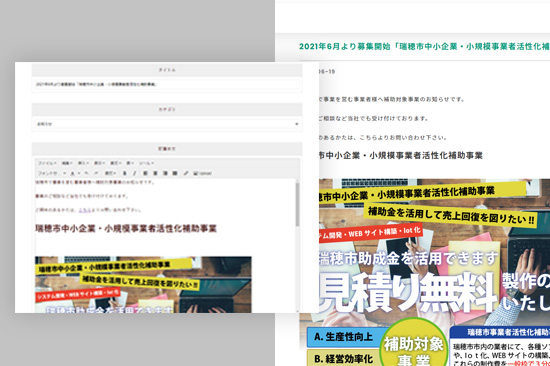Align text right
The width and height of the screenshot is (550, 366).
tap(165, 173)
